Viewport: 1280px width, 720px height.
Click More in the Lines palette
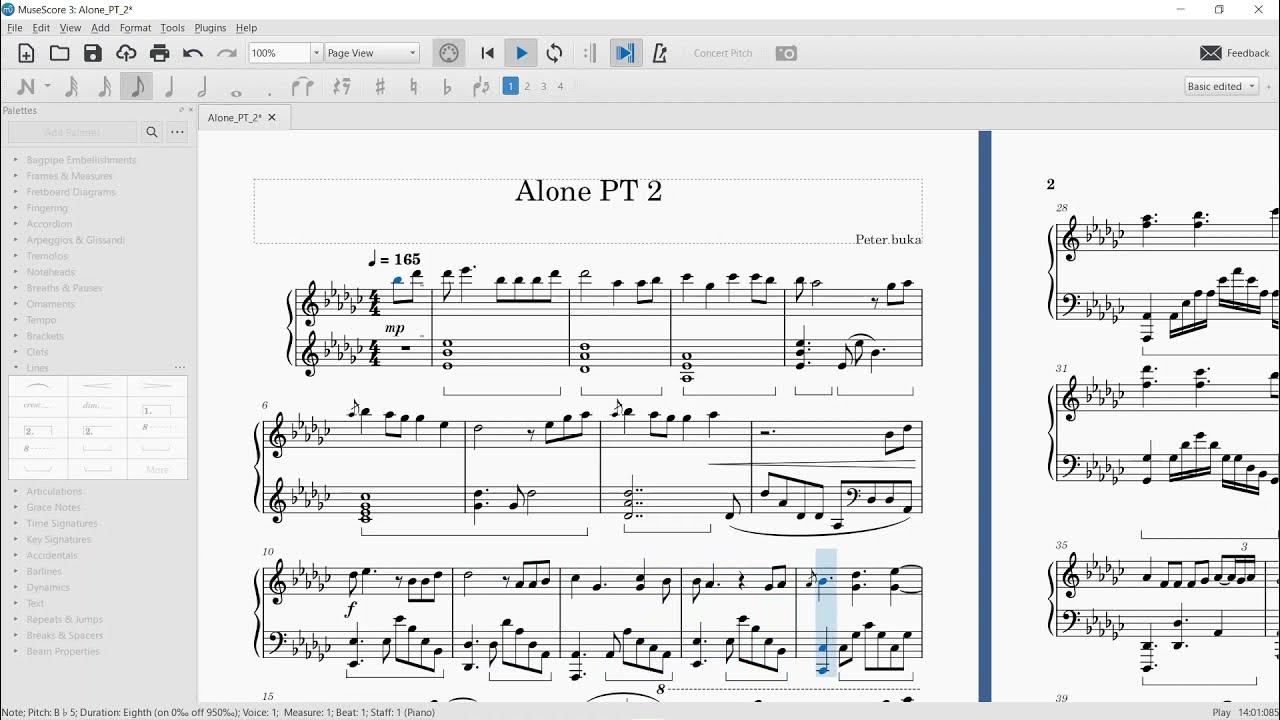(157, 470)
